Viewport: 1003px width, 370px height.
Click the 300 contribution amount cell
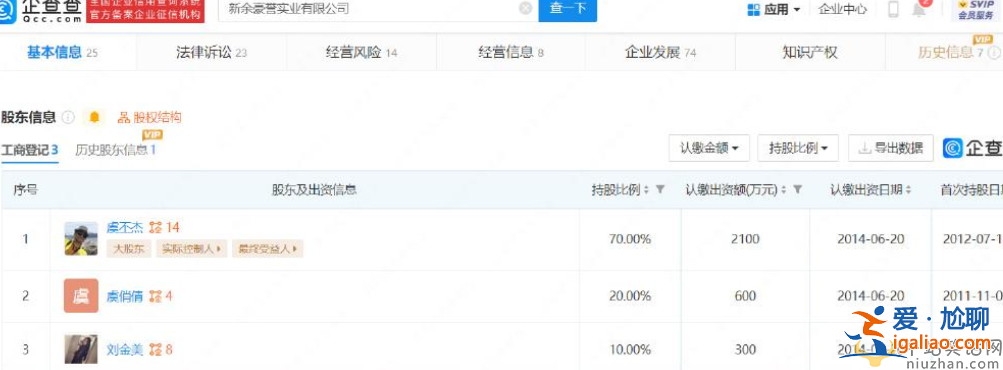point(745,350)
